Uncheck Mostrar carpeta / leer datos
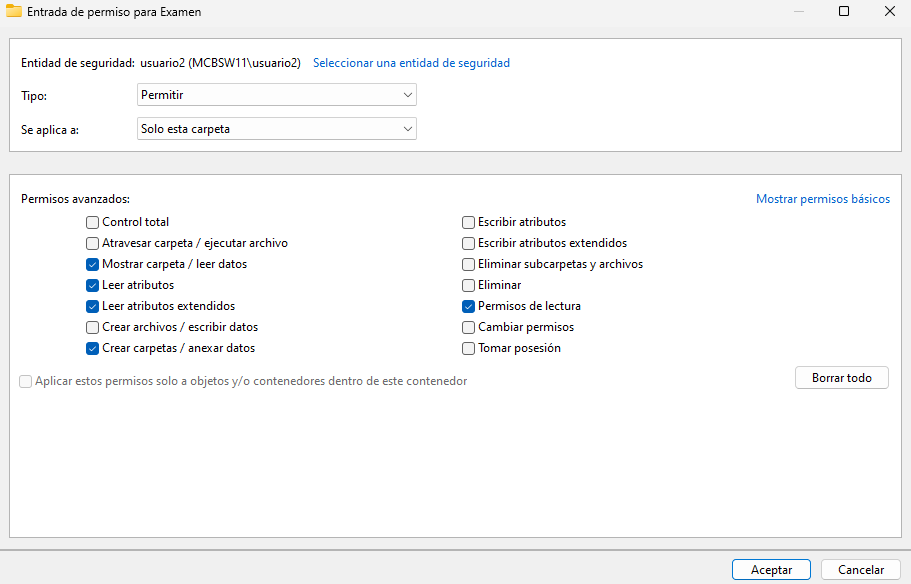Screen dimensions: 911x584 [x=93, y=264]
